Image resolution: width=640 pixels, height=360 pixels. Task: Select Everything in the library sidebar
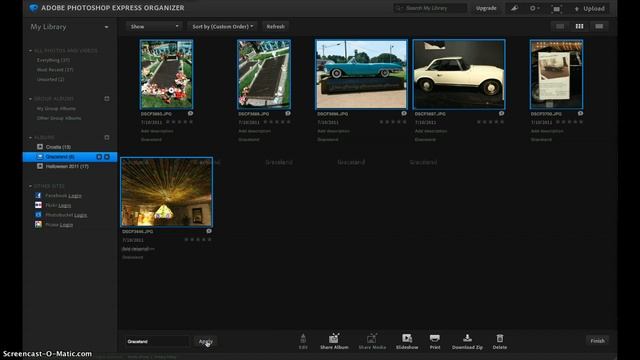pos(53,60)
